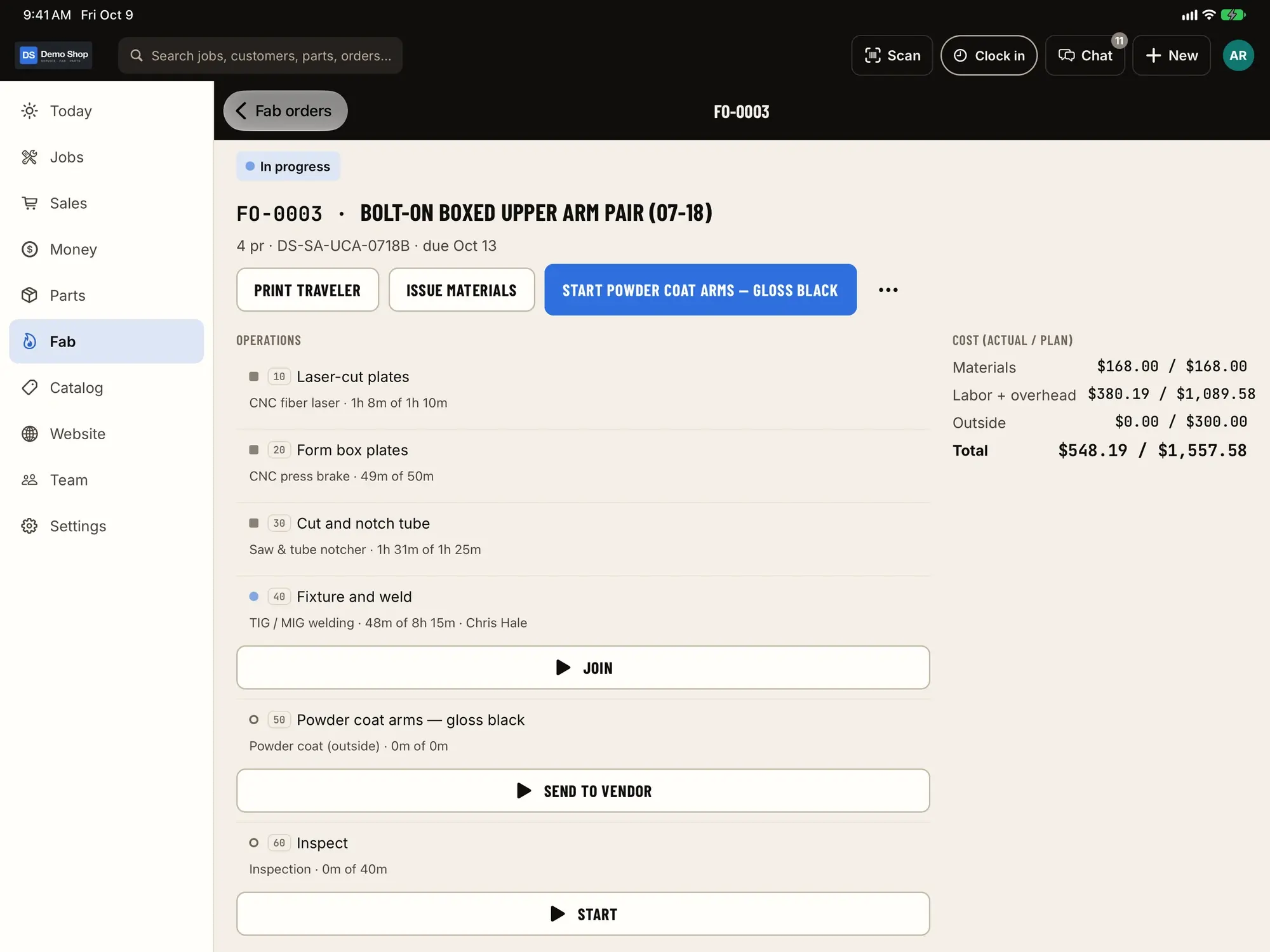Click the total cost $548.19 / $1,557.58
This screenshot has height=952, width=1270.
pos(1153,451)
